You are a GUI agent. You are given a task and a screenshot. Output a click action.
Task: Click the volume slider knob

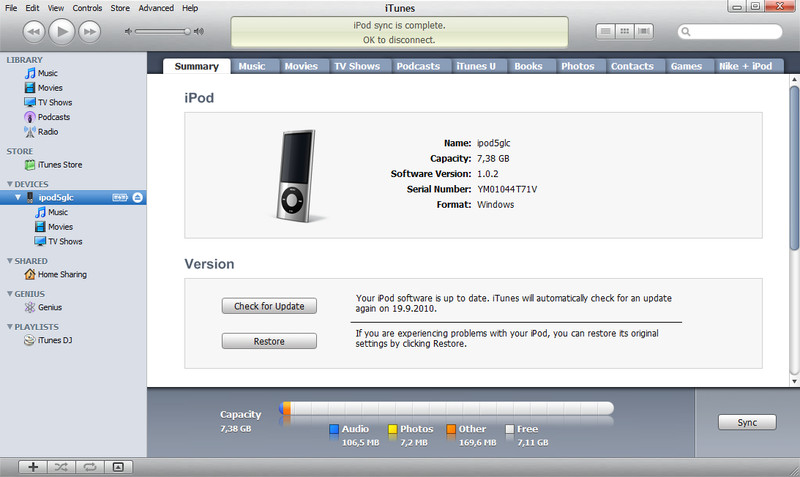click(187, 32)
